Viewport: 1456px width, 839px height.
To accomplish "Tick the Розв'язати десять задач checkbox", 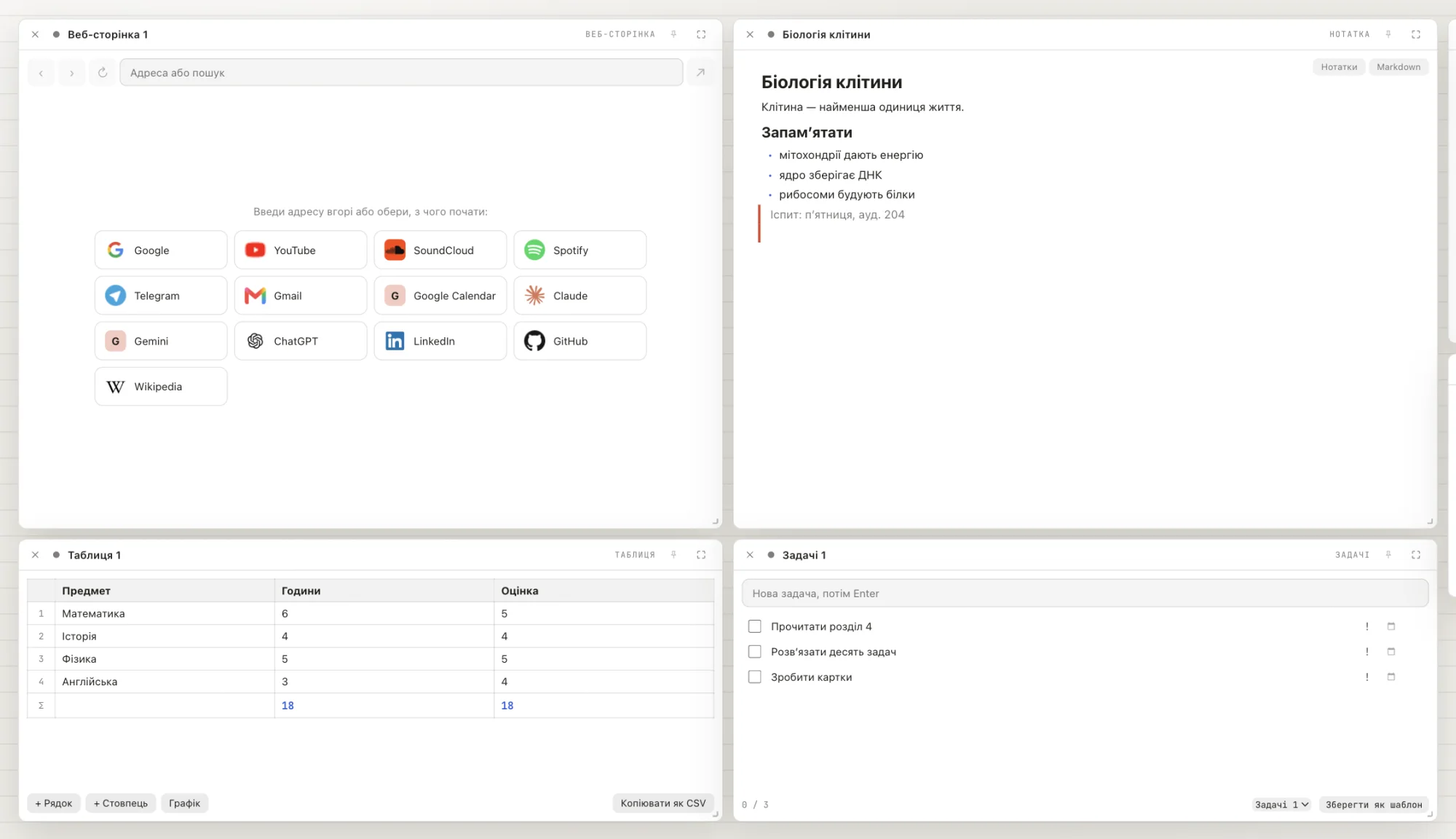I will pyautogui.click(x=755, y=652).
